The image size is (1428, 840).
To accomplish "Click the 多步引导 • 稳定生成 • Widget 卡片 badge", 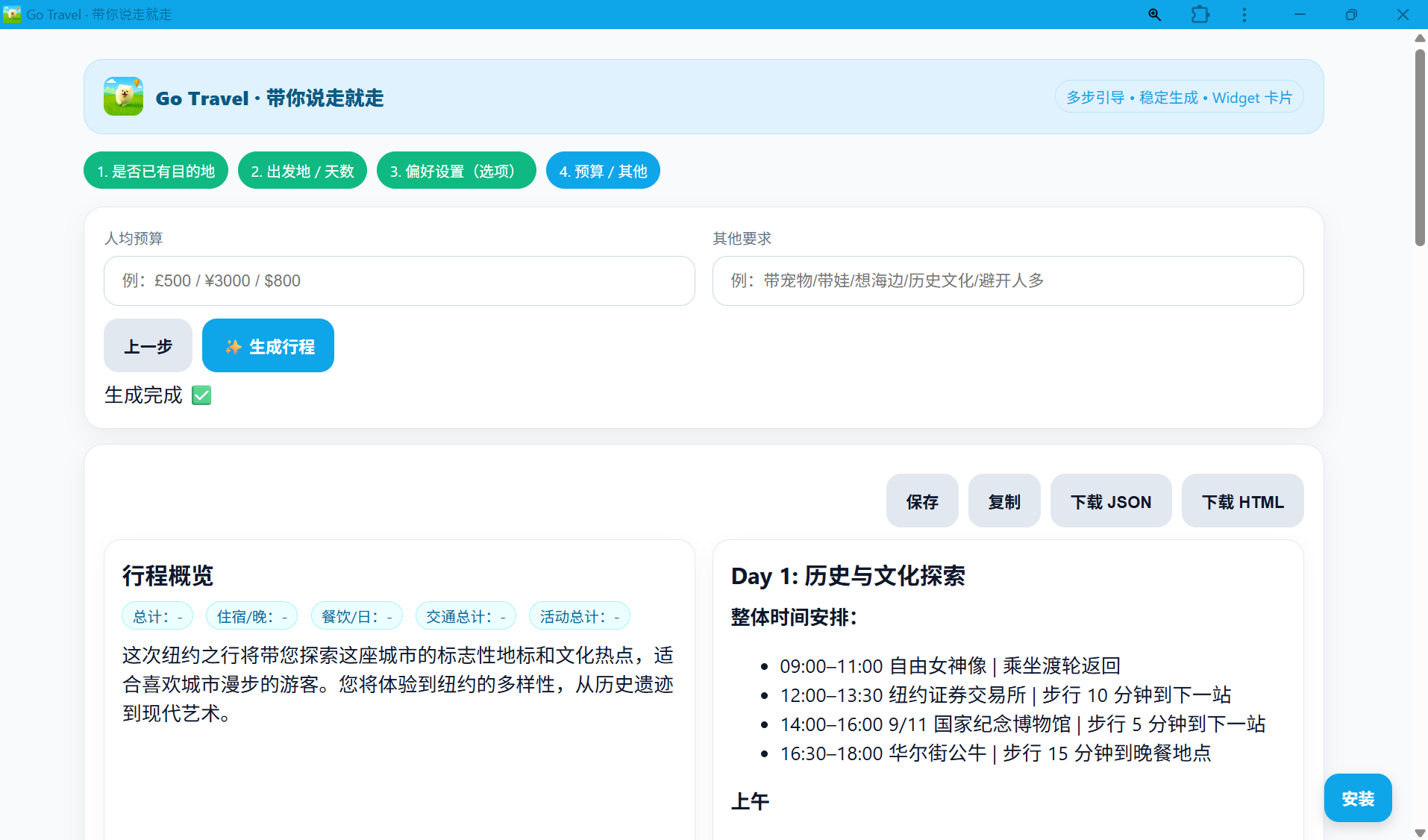I will click(1179, 97).
